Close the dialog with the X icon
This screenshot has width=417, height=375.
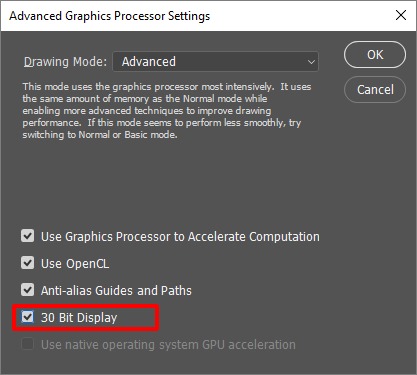[401, 15]
